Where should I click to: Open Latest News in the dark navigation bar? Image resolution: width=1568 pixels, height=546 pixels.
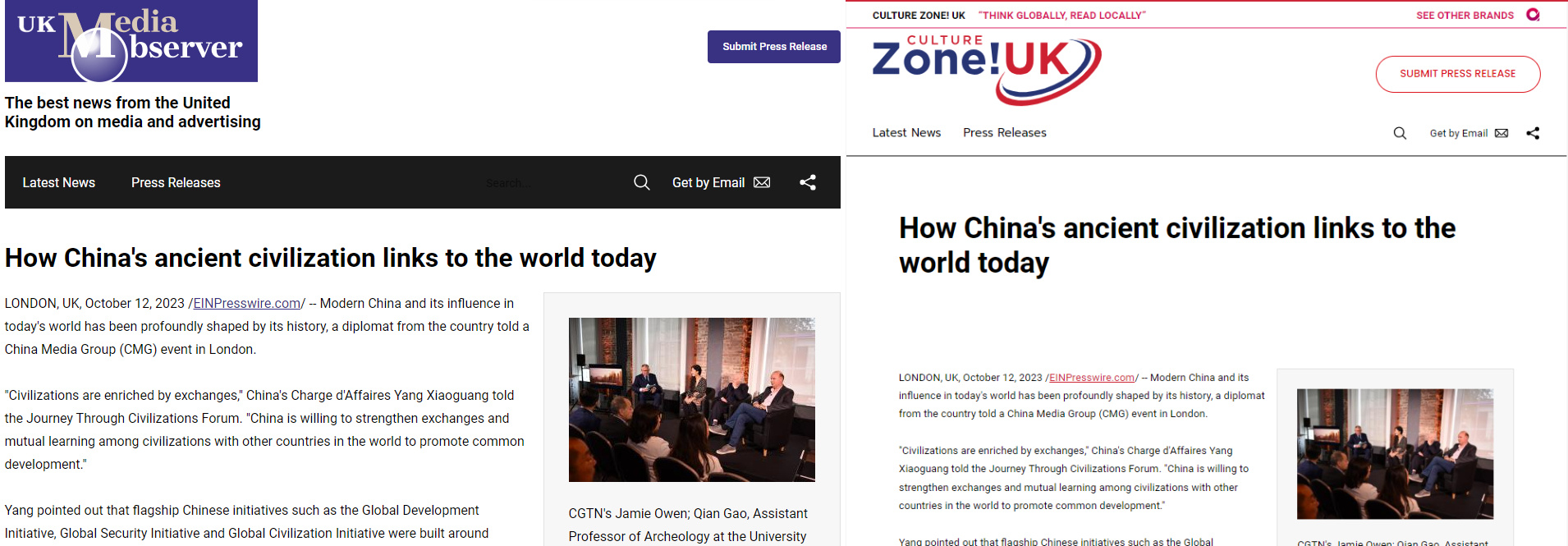pos(59,182)
